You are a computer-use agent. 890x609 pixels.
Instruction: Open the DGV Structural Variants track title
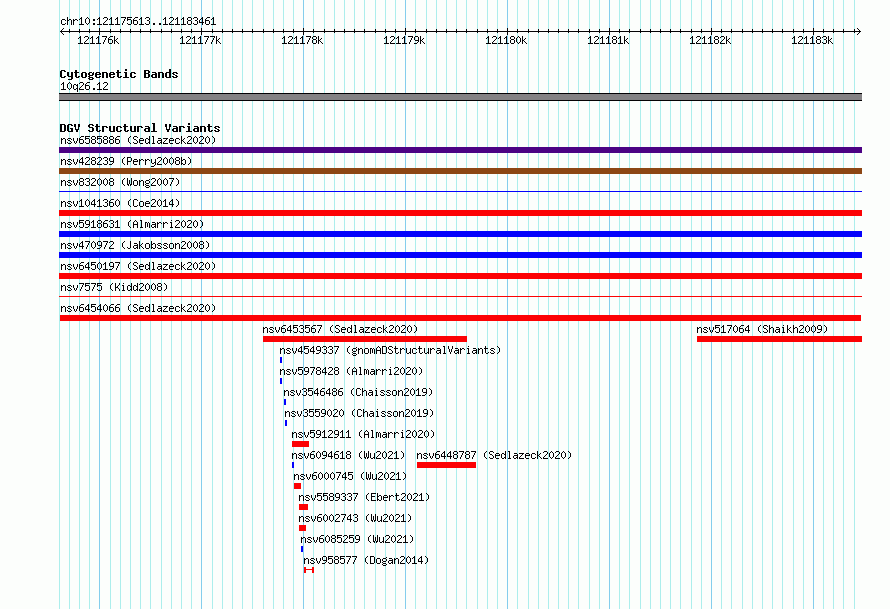(x=140, y=128)
